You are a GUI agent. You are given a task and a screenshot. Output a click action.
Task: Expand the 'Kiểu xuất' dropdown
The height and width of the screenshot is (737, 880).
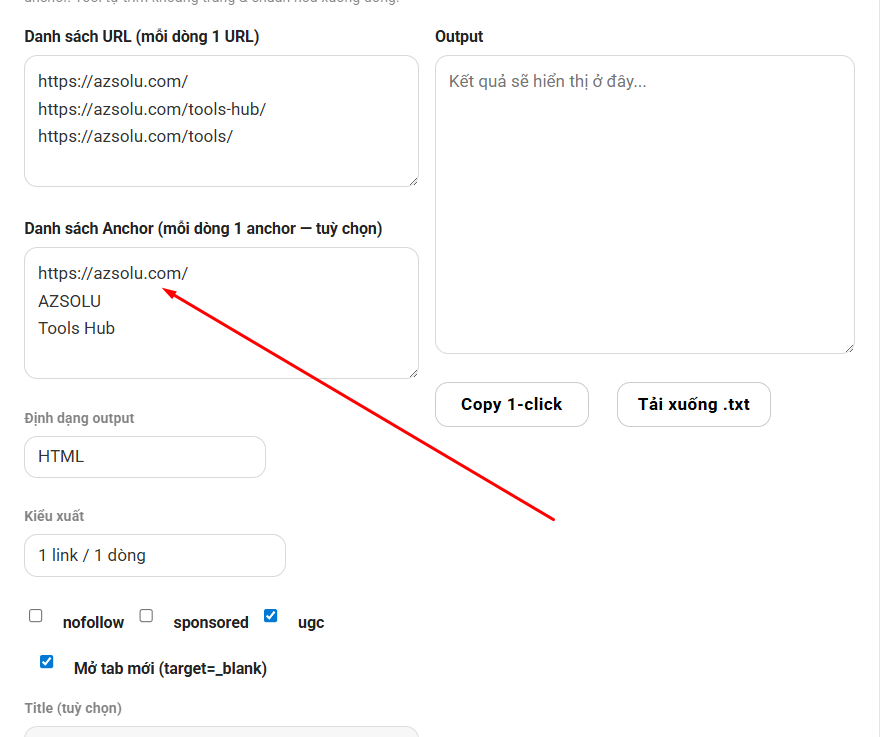(x=155, y=555)
